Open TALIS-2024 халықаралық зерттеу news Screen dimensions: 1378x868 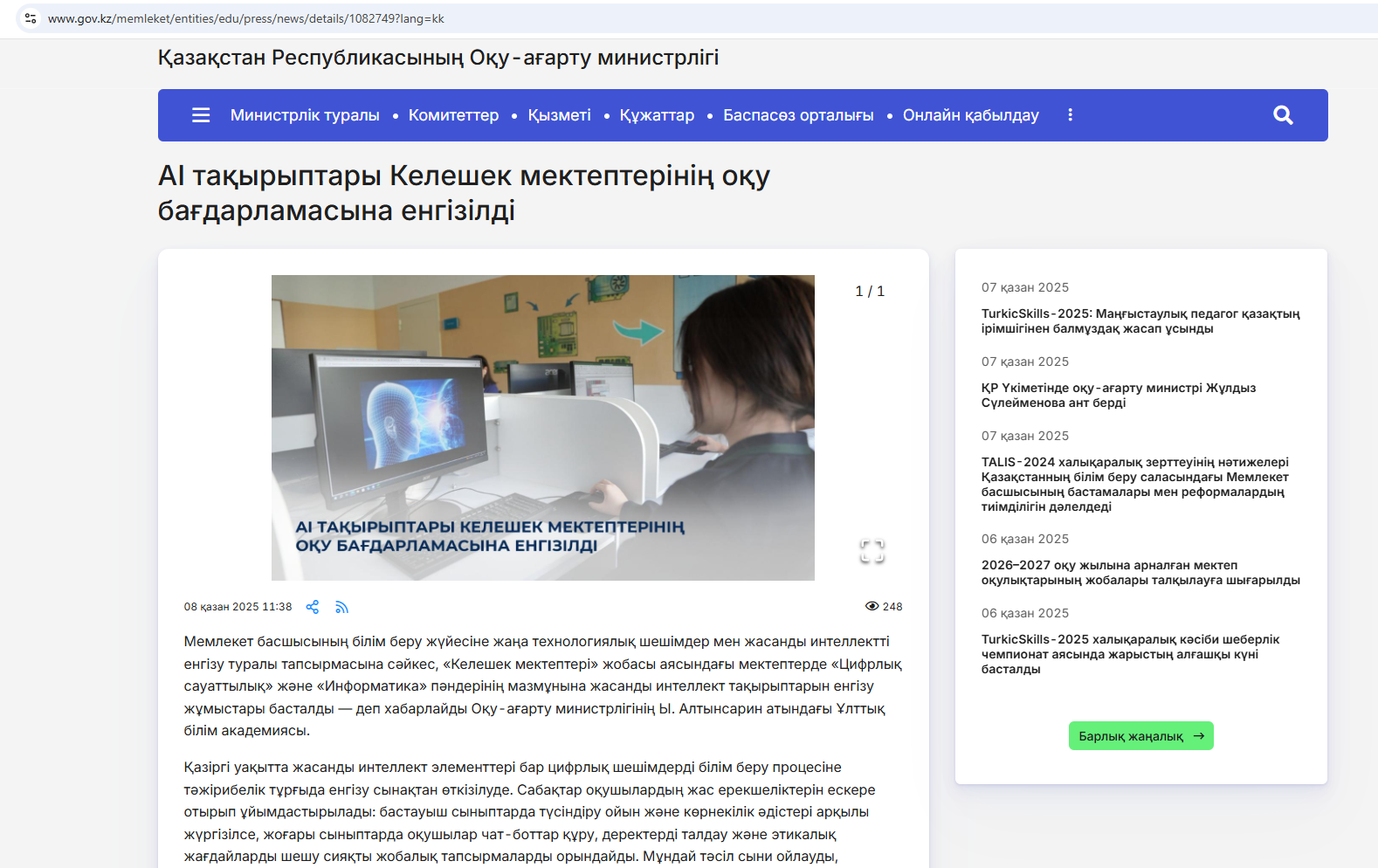coord(1134,485)
